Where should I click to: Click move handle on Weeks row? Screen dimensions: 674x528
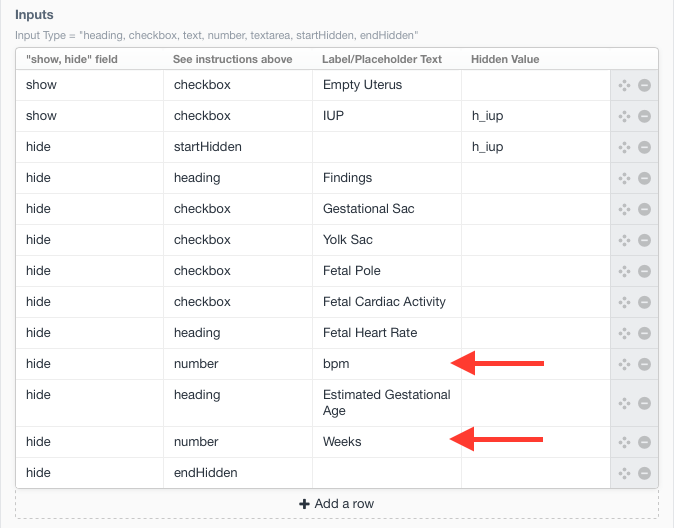coord(624,442)
